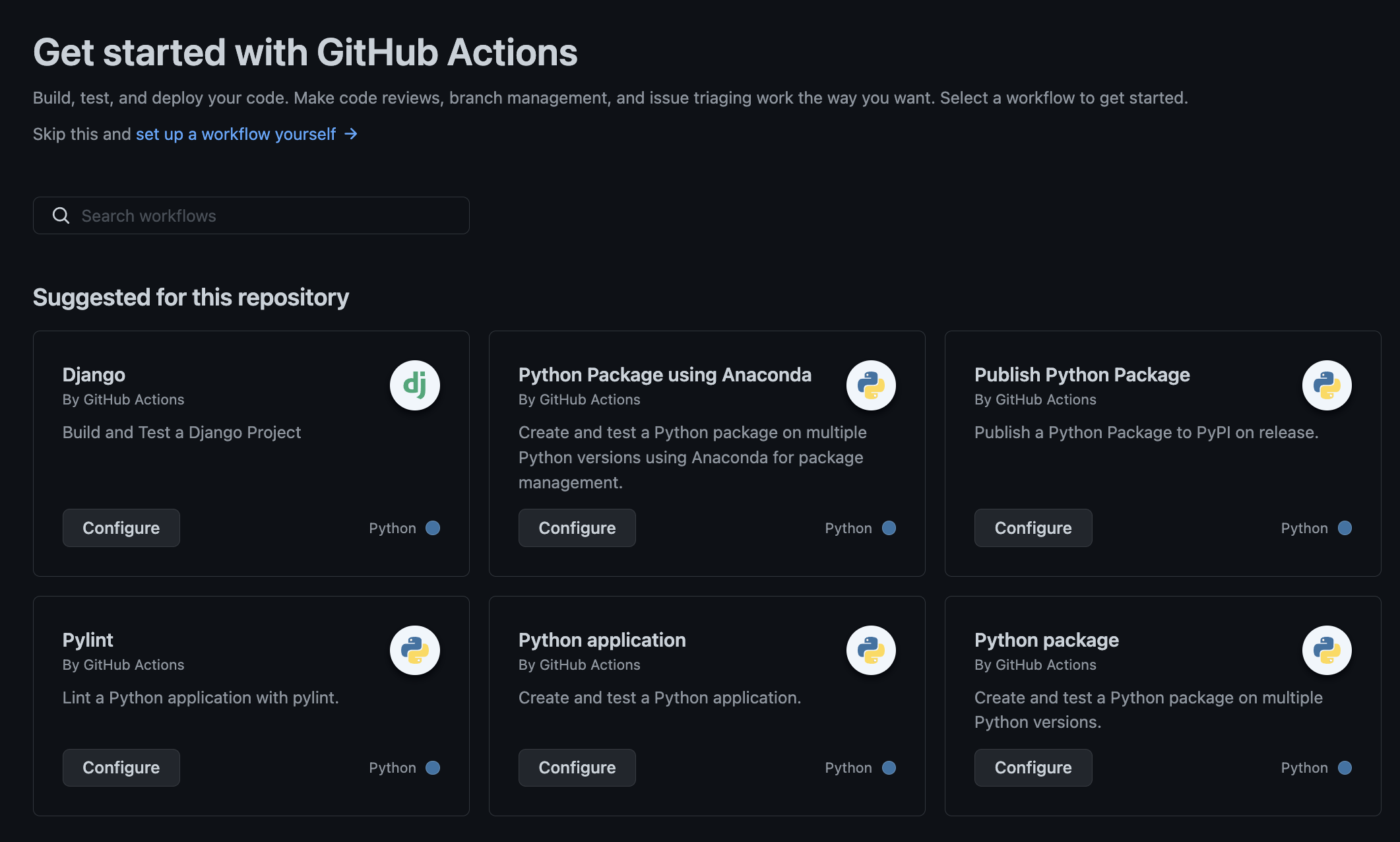Configure Python Package using Anaconda workflow
Screen dimensions: 1400x842
577,528
